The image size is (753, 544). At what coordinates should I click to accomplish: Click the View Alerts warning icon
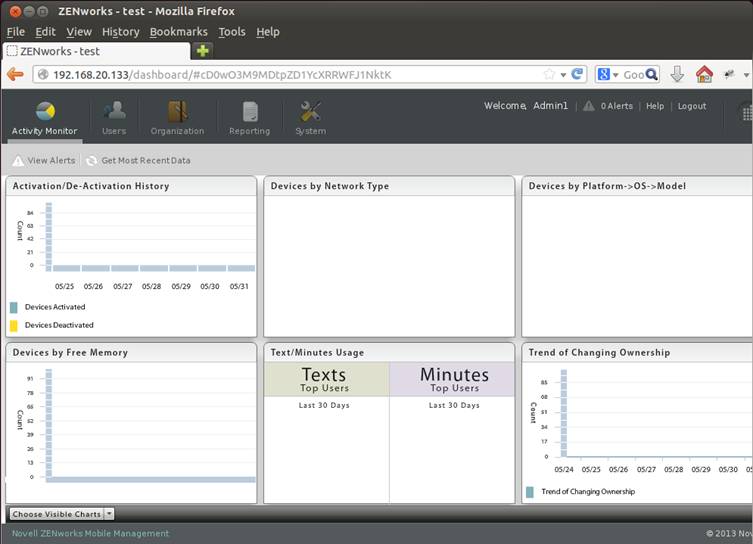(18, 161)
